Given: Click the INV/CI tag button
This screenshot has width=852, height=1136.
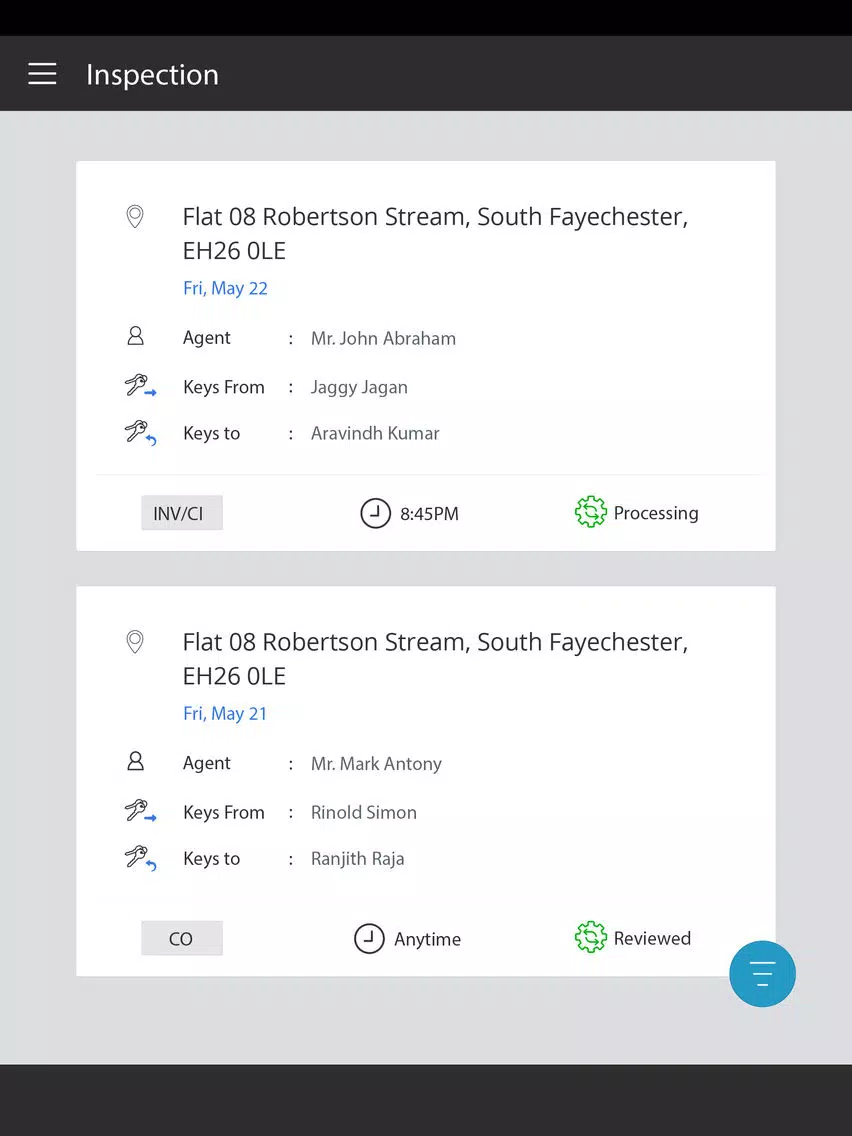Looking at the screenshot, I should (x=182, y=513).
